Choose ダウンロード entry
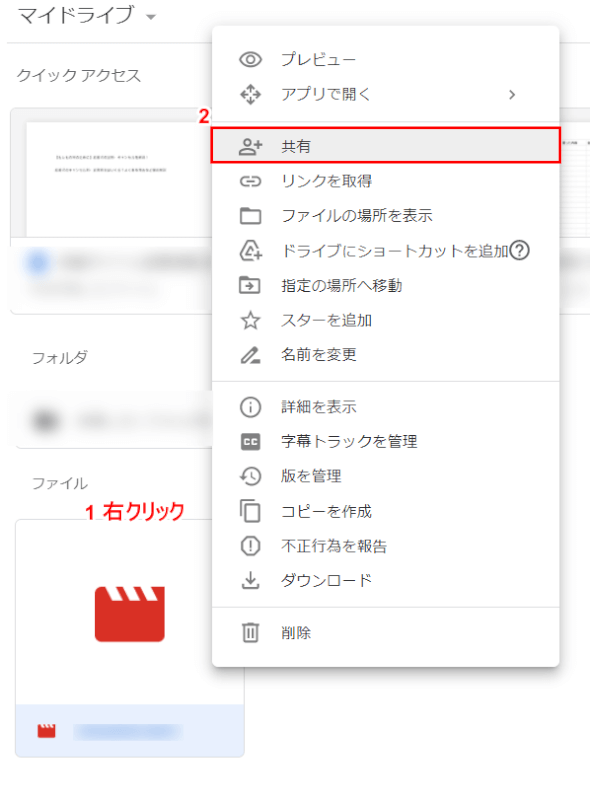This screenshot has width=590, height=800. coord(385,581)
